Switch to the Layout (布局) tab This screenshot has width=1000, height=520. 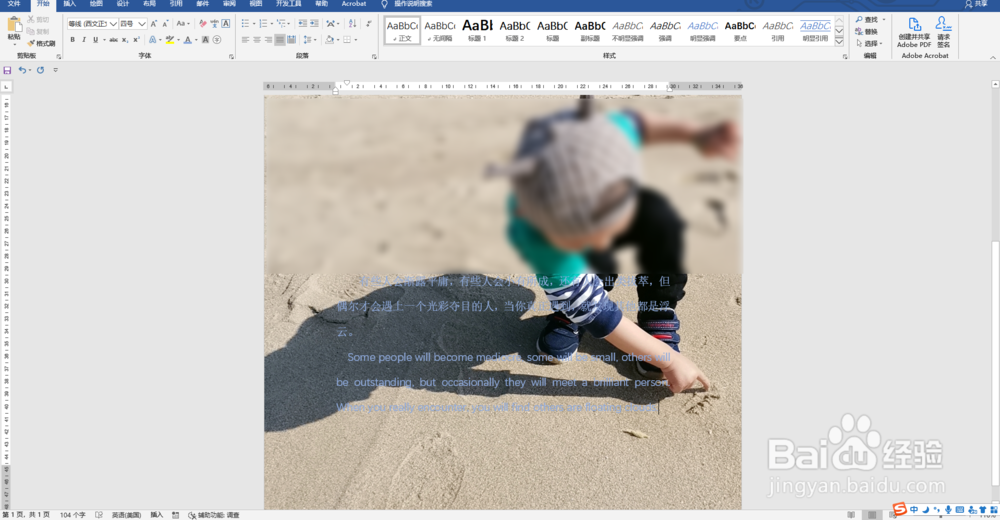149,4
